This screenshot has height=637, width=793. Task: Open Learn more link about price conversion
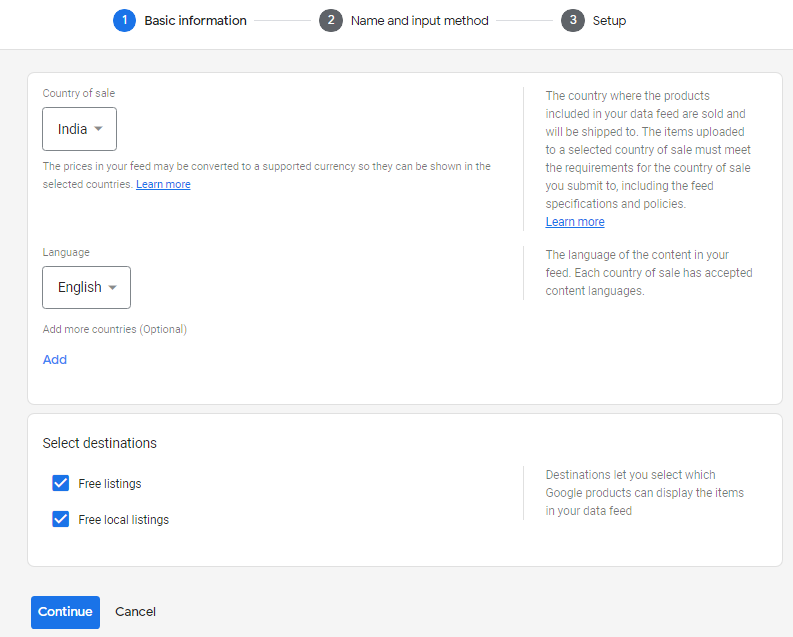(x=163, y=185)
